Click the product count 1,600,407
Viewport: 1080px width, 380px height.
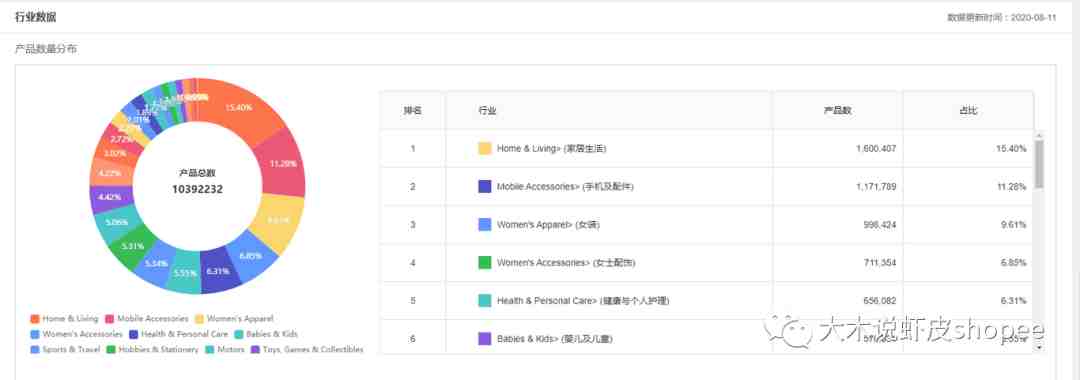pos(875,148)
